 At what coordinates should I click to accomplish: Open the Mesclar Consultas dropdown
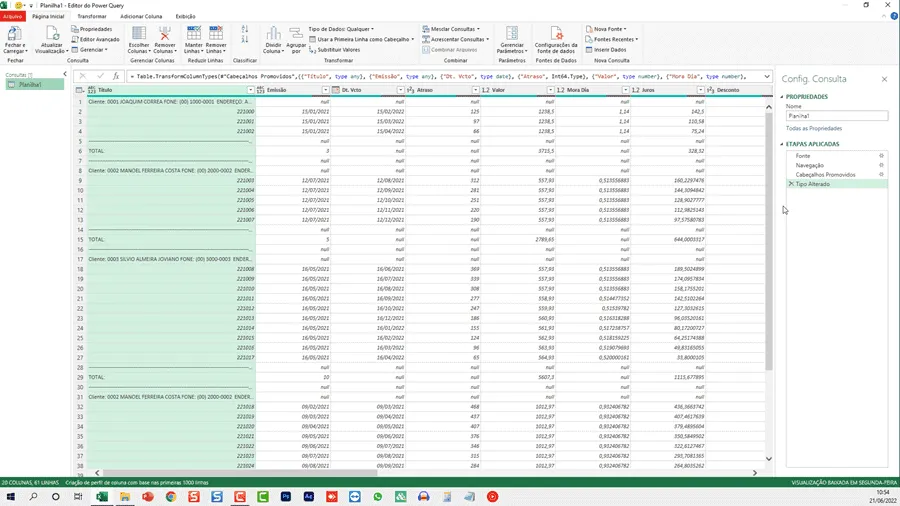click(451, 29)
